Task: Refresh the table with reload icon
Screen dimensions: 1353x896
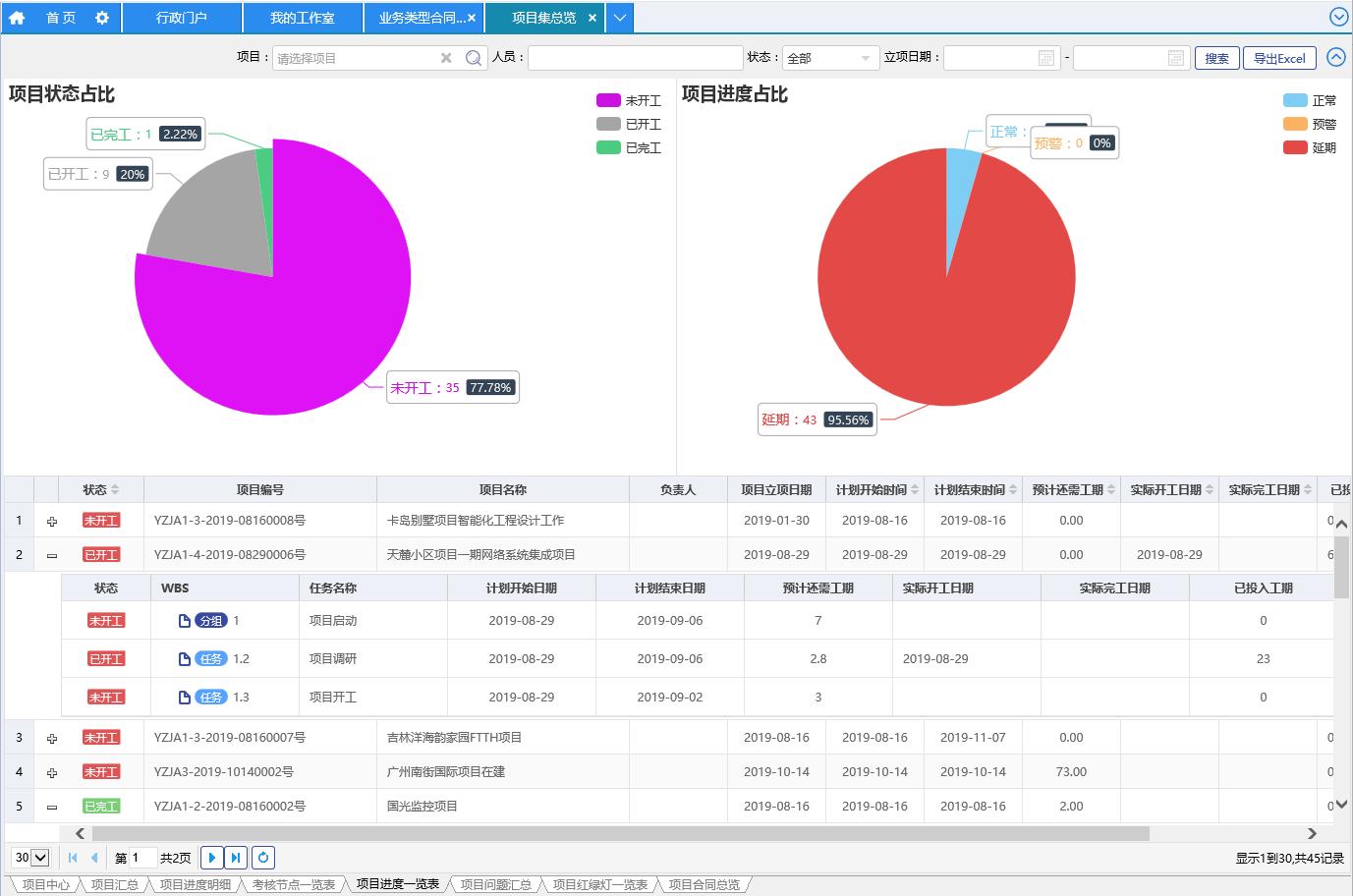Action: pyautogui.click(x=262, y=858)
